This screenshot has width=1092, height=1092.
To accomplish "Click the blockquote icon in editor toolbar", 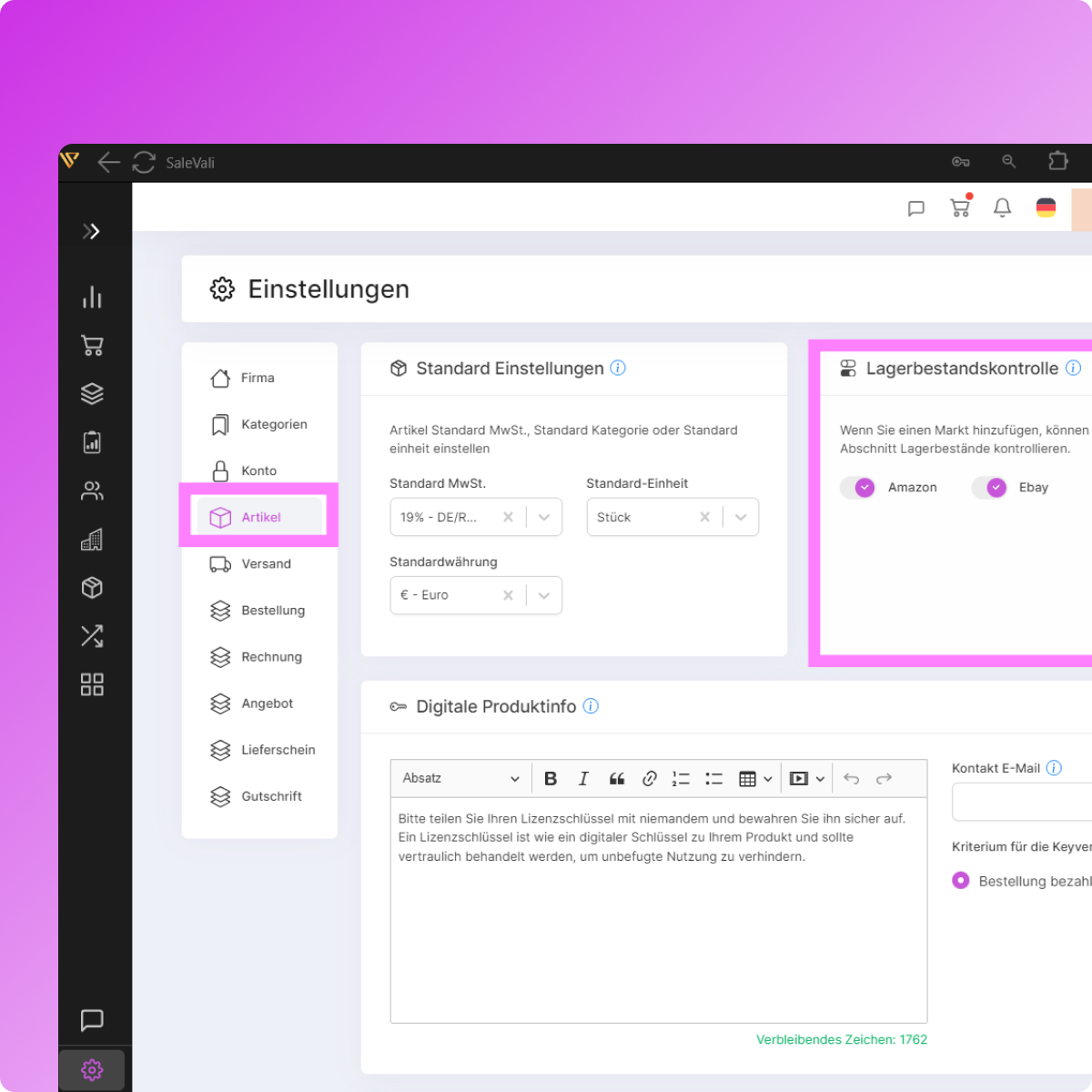I will tap(616, 779).
